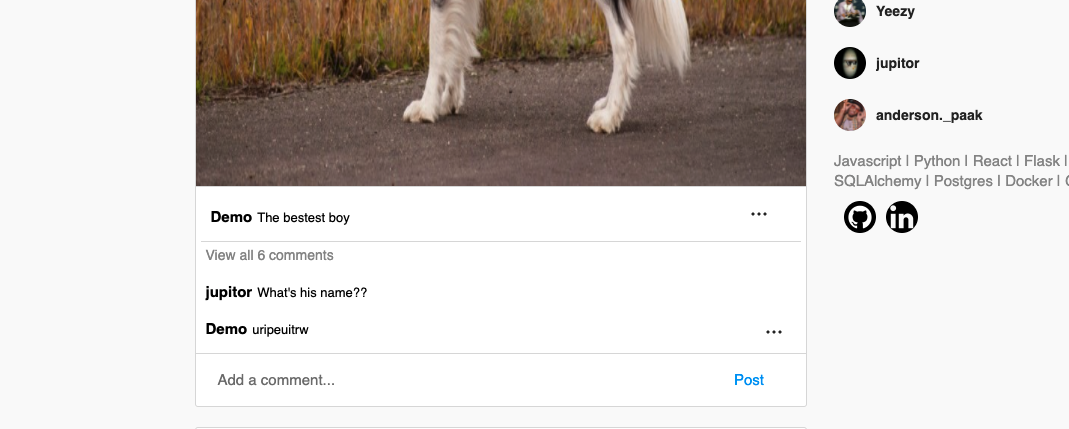
Task: Open Demo's profile from post caption
Action: (231, 217)
